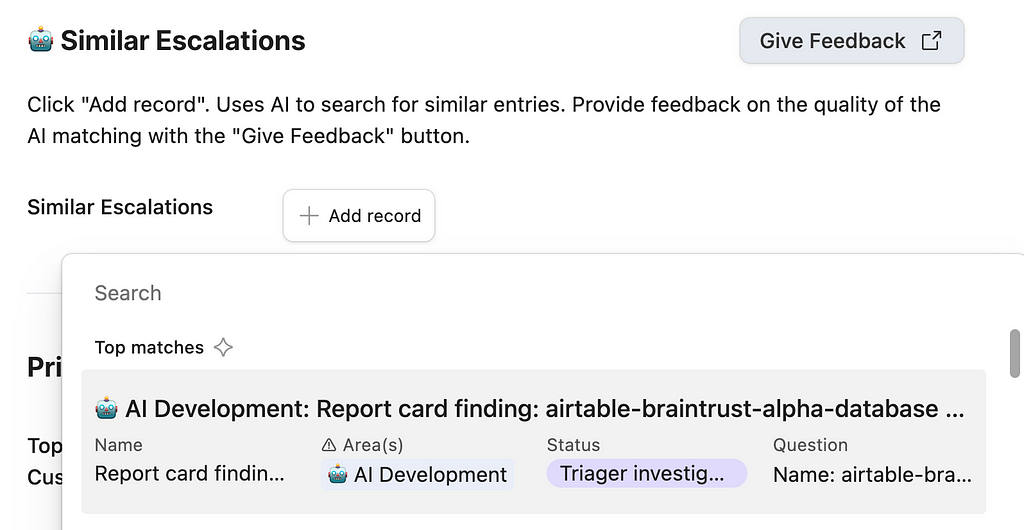This screenshot has width=1024, height=530.
Task: Click the Name: airtable-bra... question value
Action: pos(872,475)
